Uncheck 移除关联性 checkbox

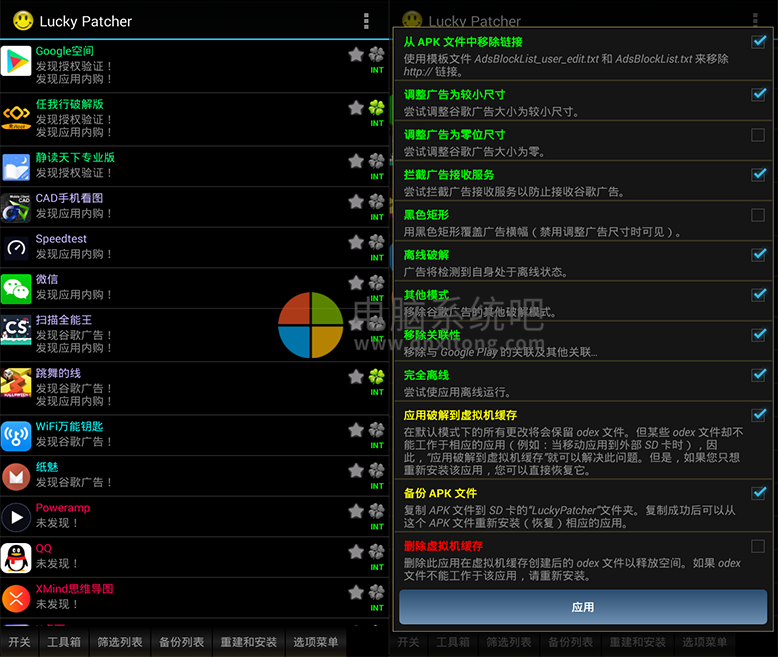[x=758, y=335]
